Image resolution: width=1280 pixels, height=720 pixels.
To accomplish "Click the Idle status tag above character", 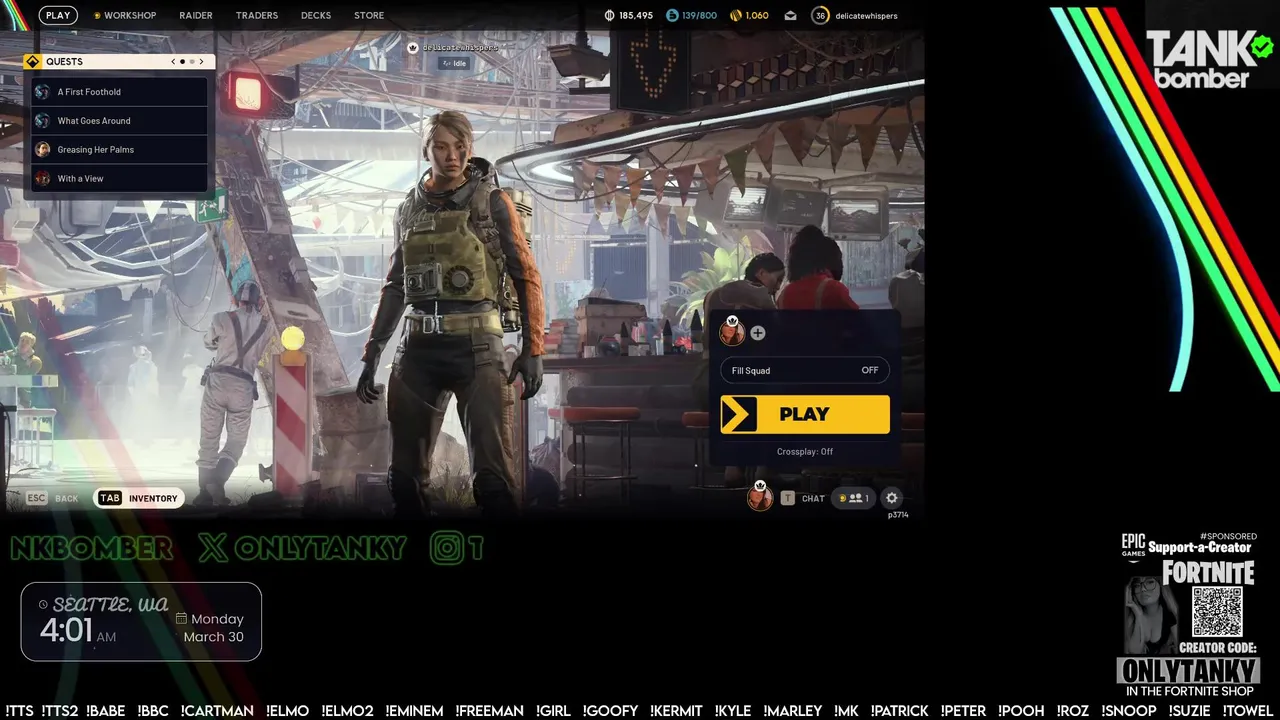I will tap(455, 63).
